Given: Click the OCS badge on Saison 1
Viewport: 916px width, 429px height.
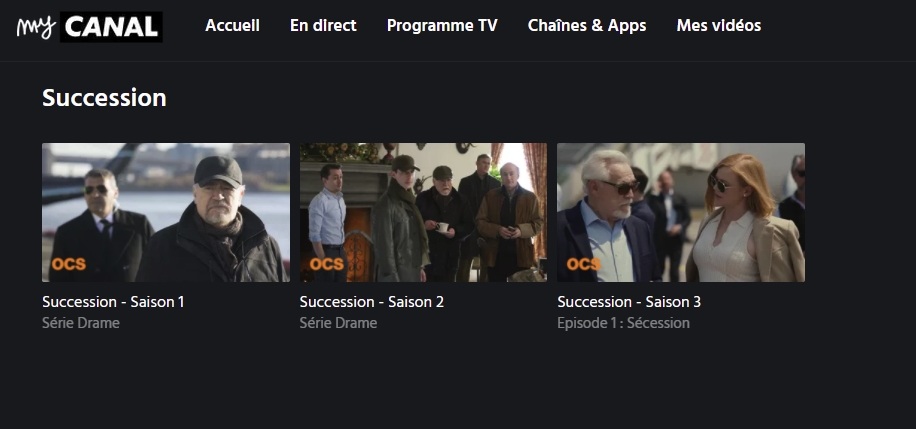Looking at the screenshot, I should point(69,264).
